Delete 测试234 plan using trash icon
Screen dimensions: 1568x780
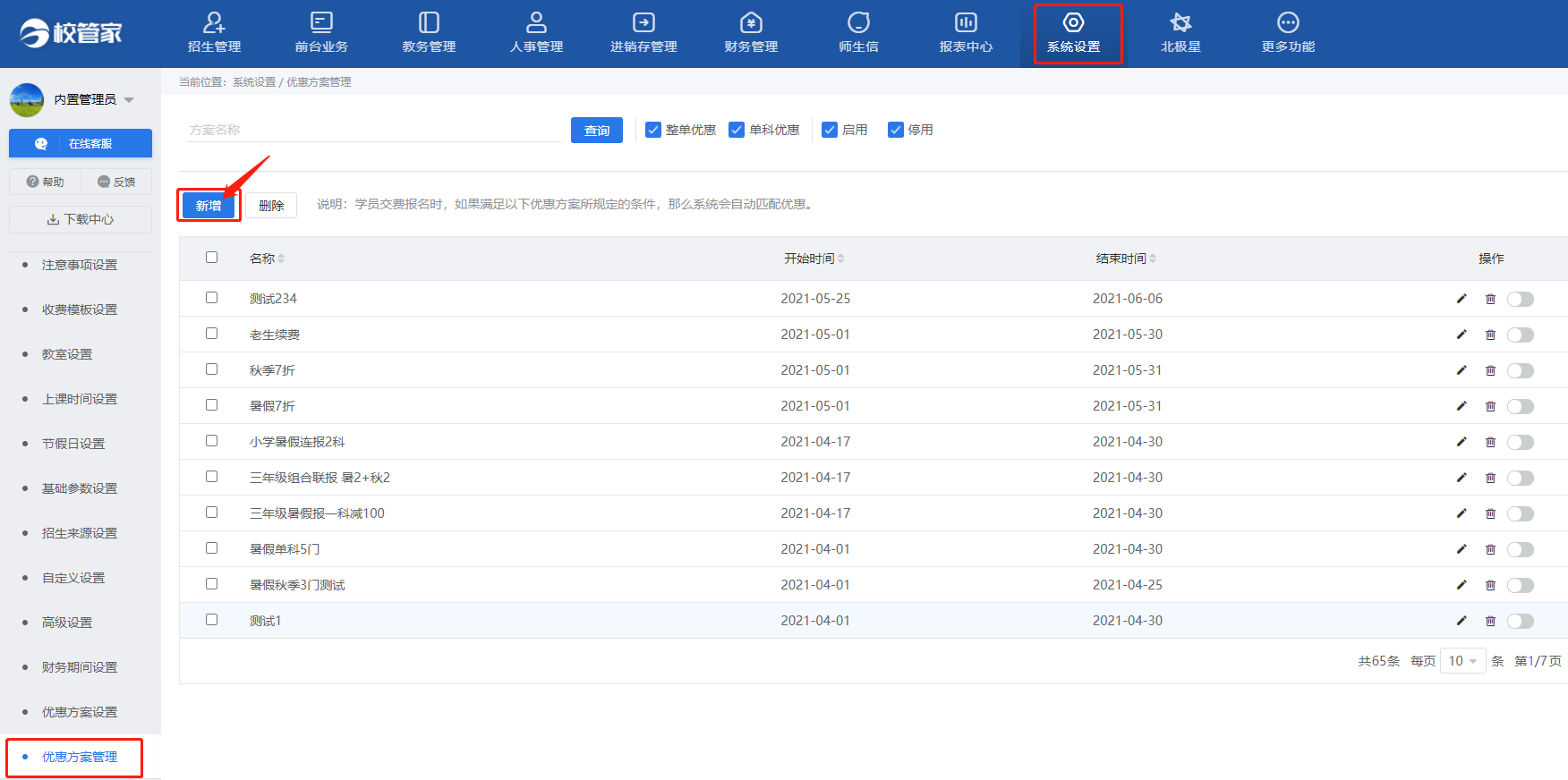click(1490, 299)
